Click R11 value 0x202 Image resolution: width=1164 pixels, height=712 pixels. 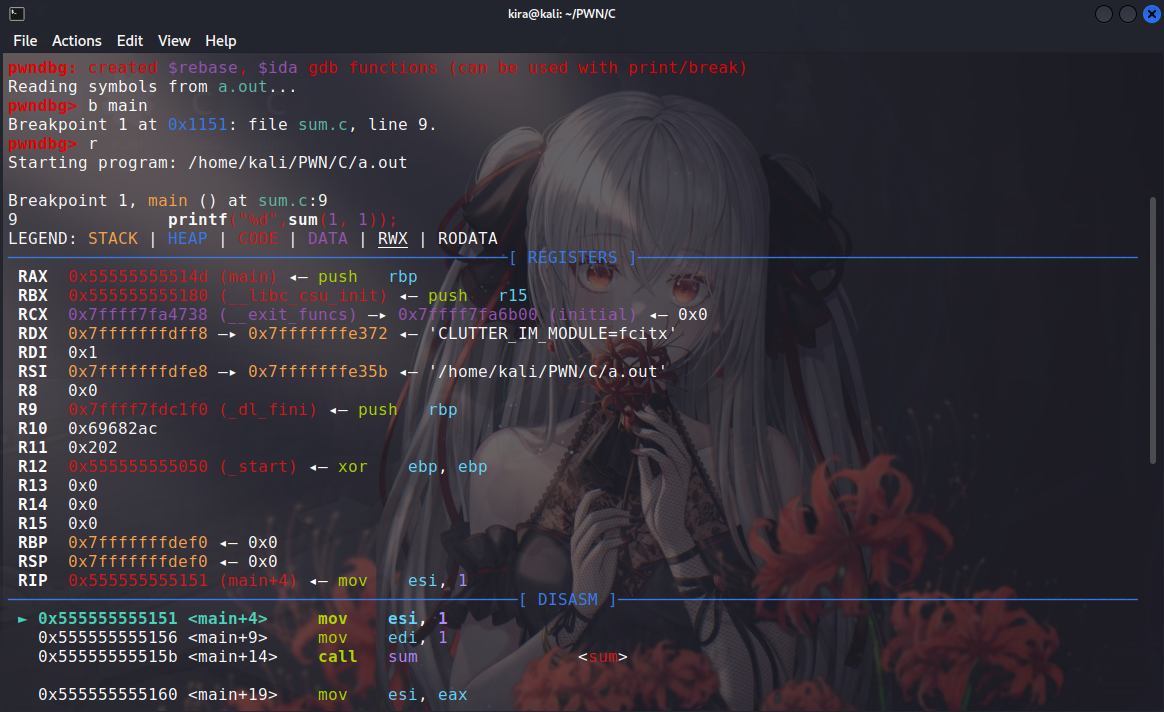coord(93,448)
